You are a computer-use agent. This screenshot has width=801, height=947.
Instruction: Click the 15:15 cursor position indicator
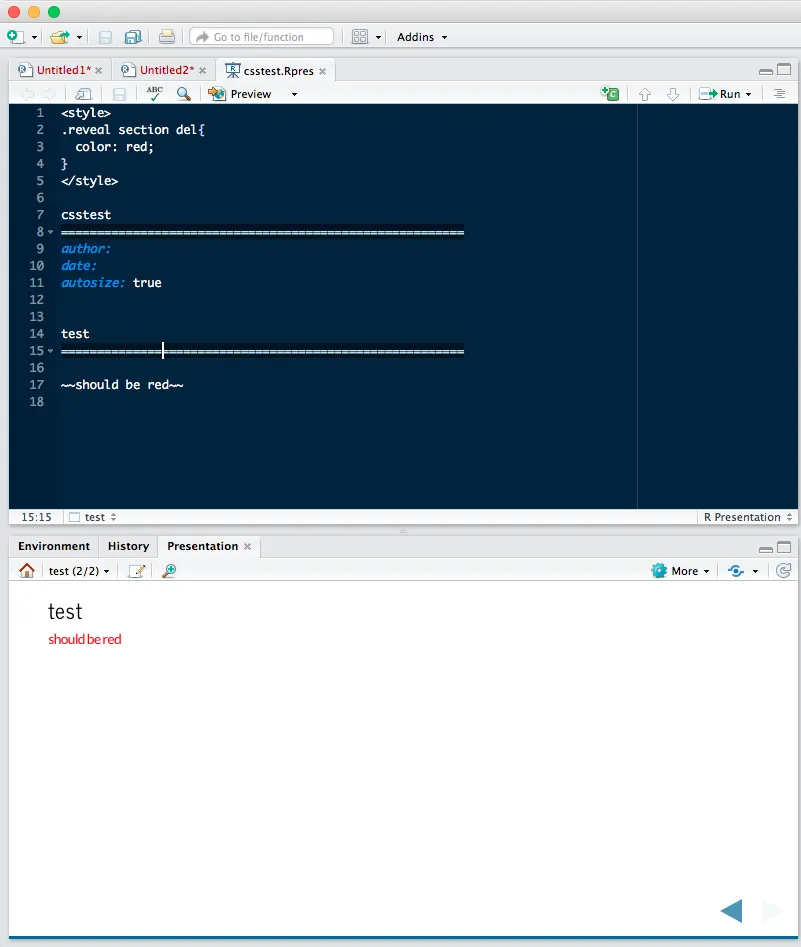(36, 517)
